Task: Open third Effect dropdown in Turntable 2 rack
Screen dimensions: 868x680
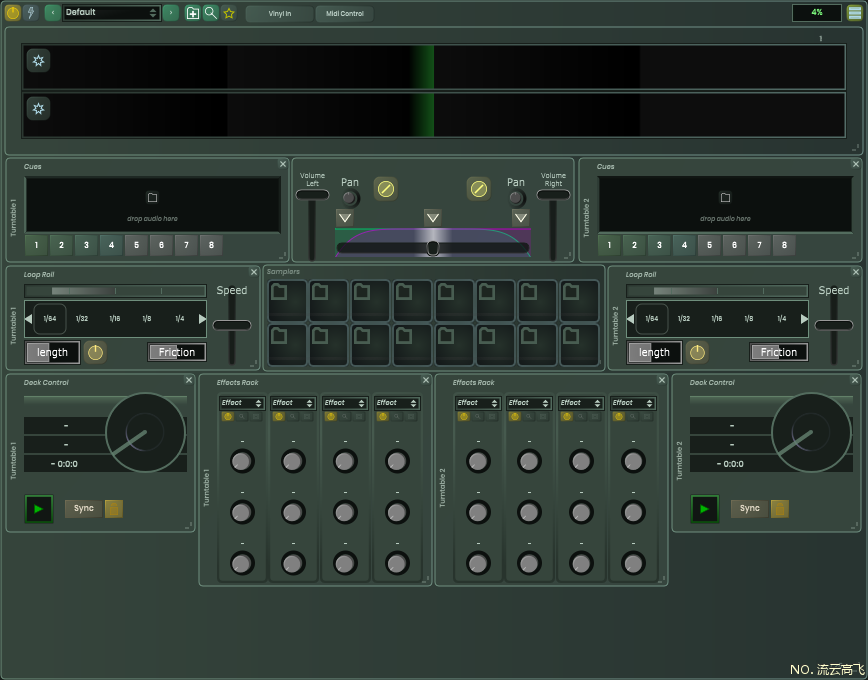Action: point(581,403)
